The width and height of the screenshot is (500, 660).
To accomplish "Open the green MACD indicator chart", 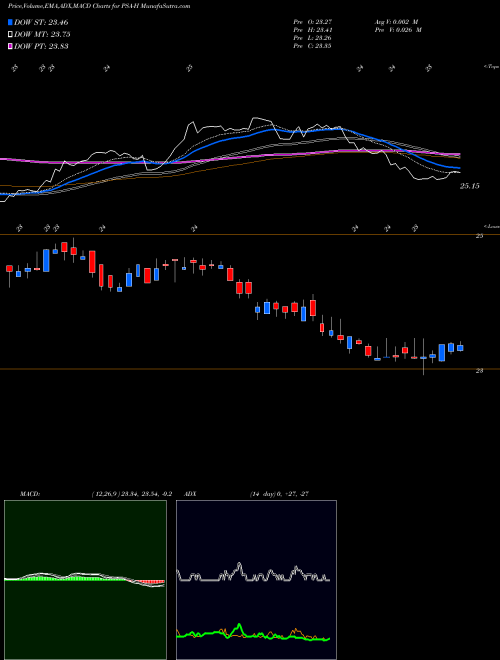I will click(x=85, y=580).
